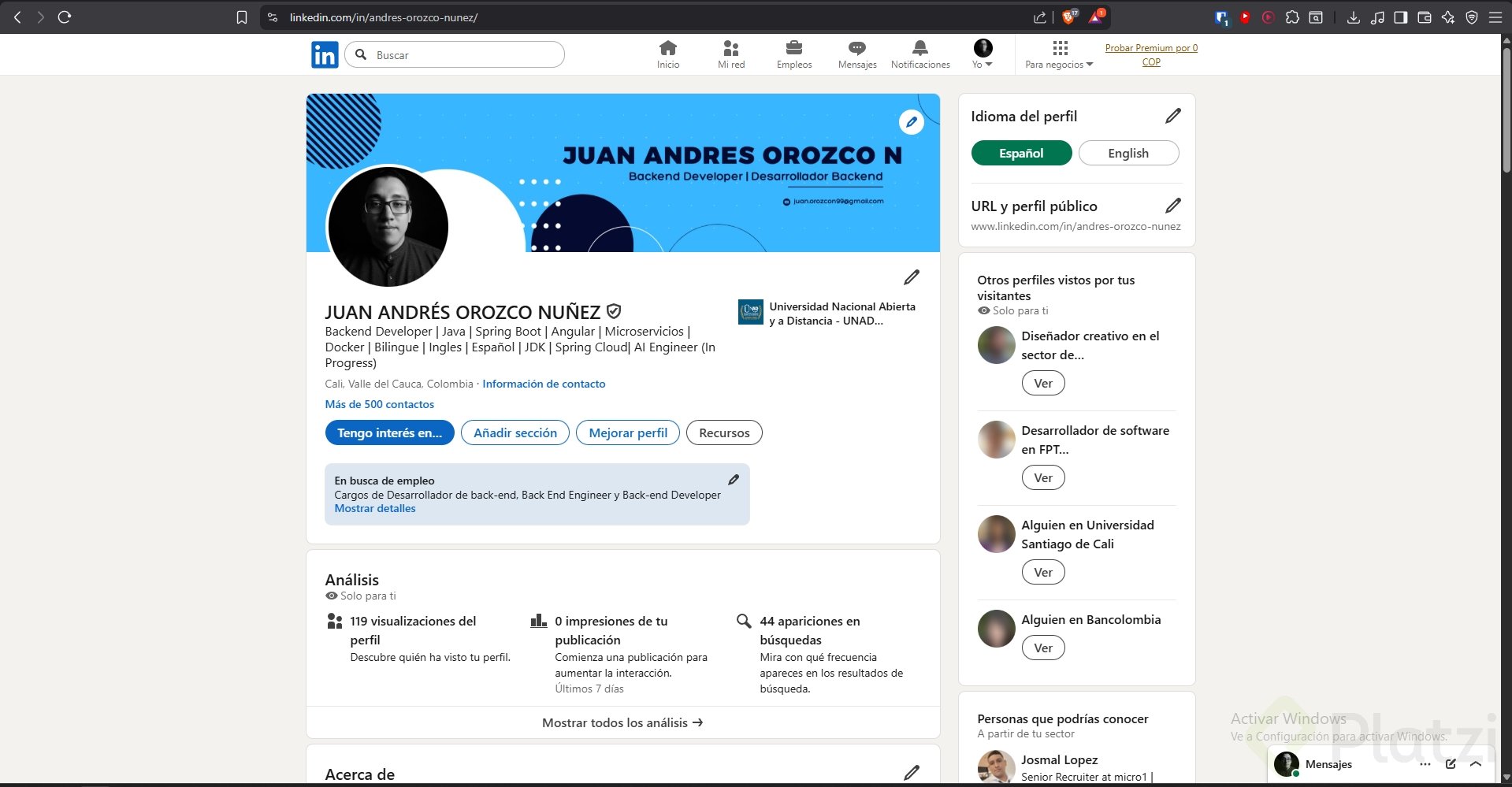Expand the Mensajes chat panel

coord(1476,763)
